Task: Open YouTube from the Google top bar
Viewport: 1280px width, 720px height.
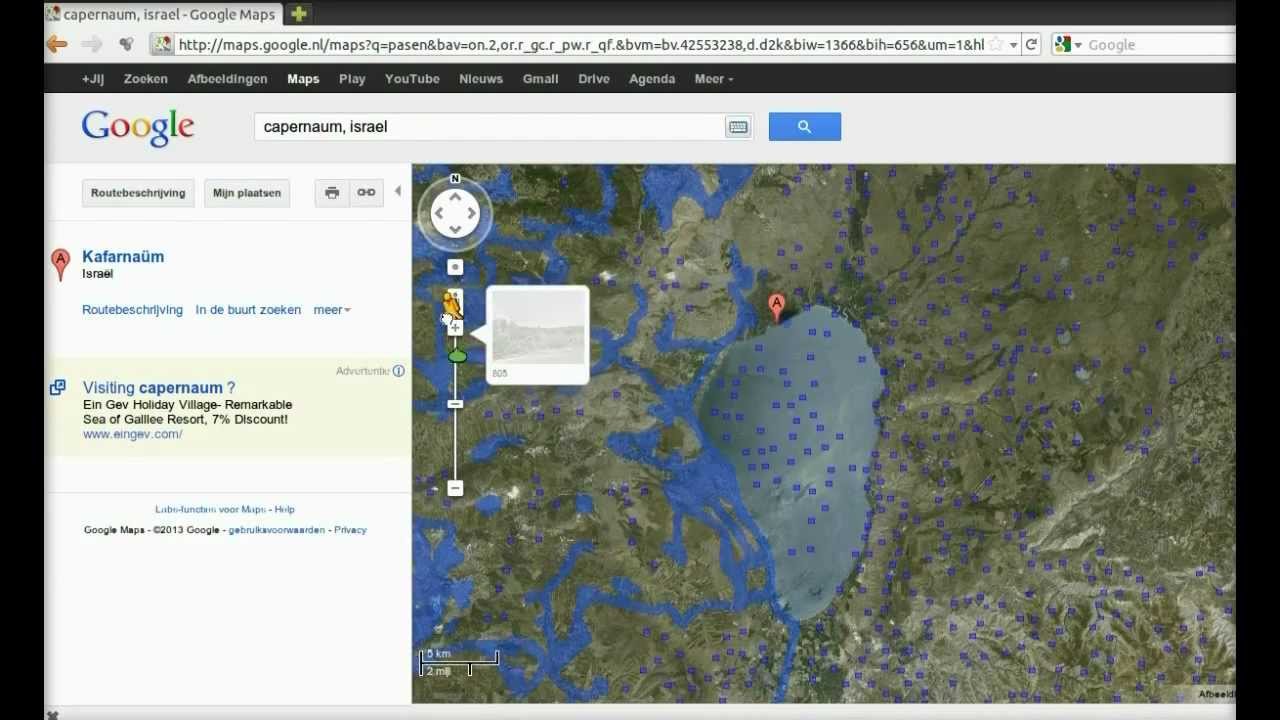Action: pos(412,79)
